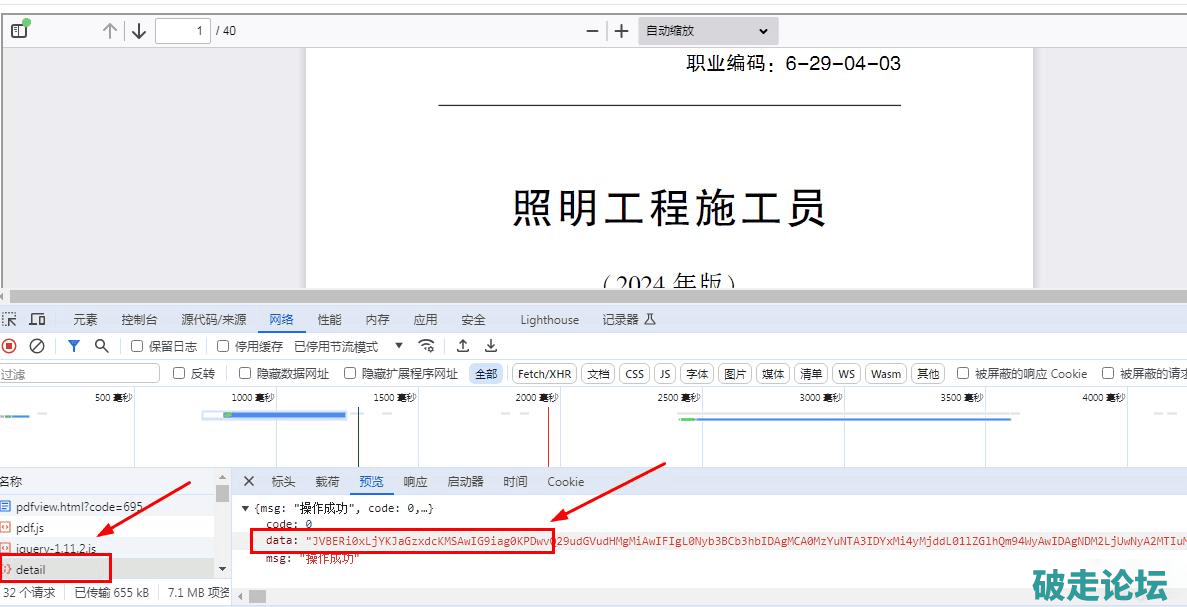Check the 停用缓存 option
Screen dimensions: 1187x607
point(223,346)
